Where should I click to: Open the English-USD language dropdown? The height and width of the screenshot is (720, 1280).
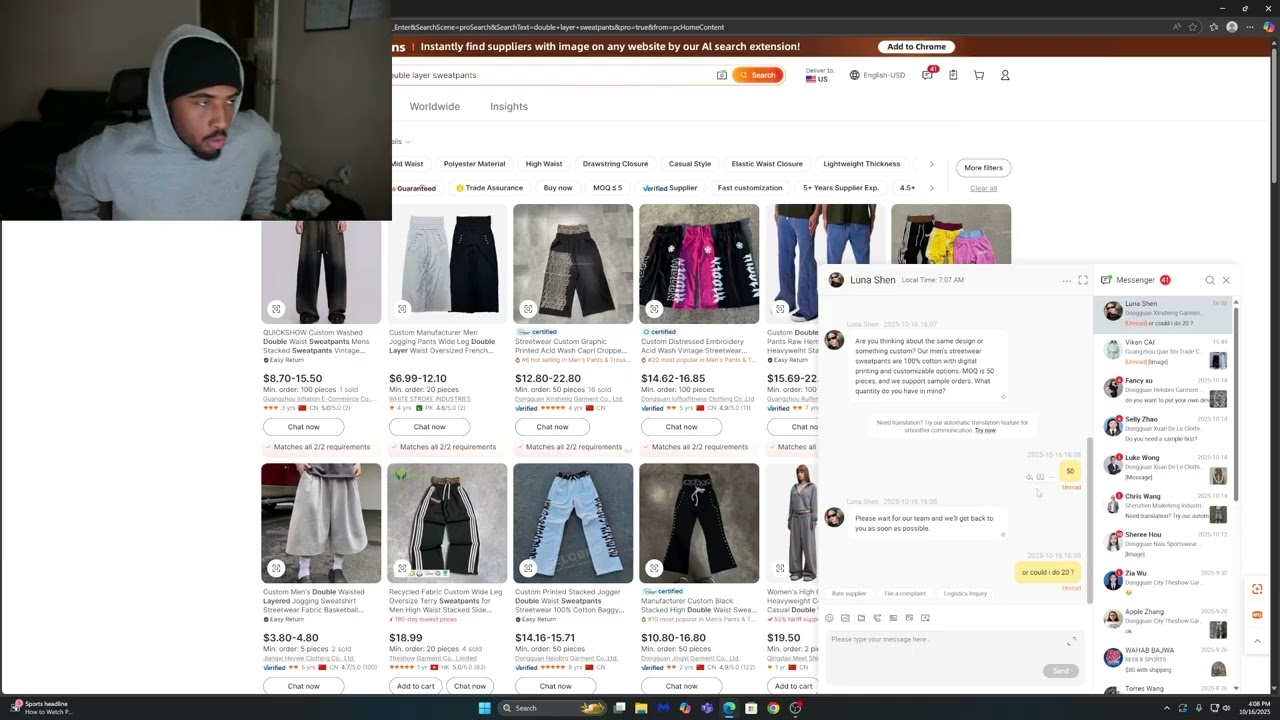[877, 75]
